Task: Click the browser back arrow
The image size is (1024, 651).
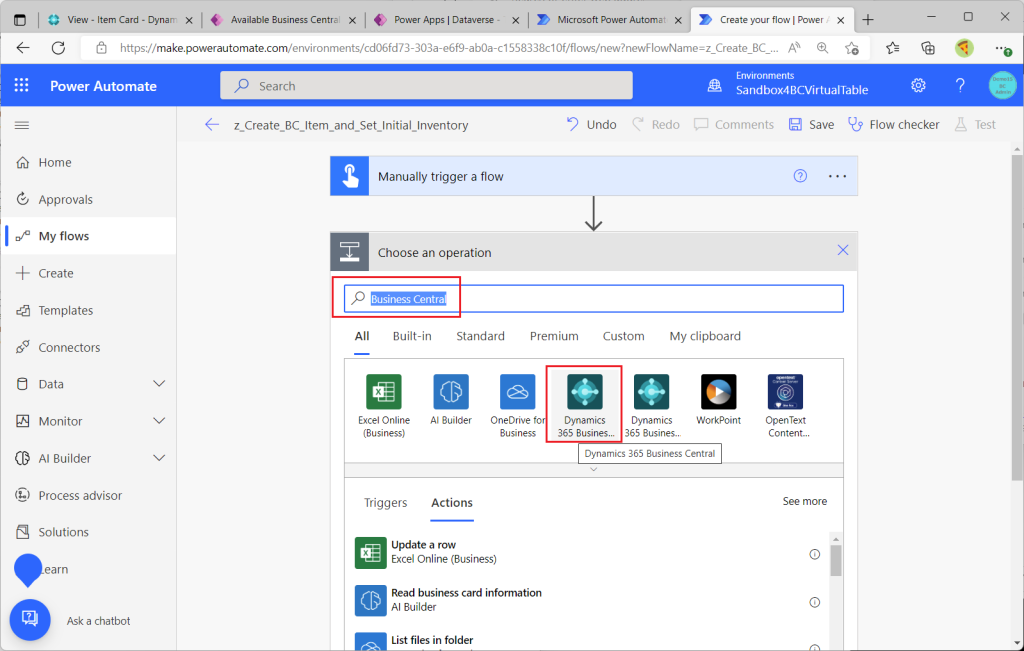Action: [x=23, y=48]
